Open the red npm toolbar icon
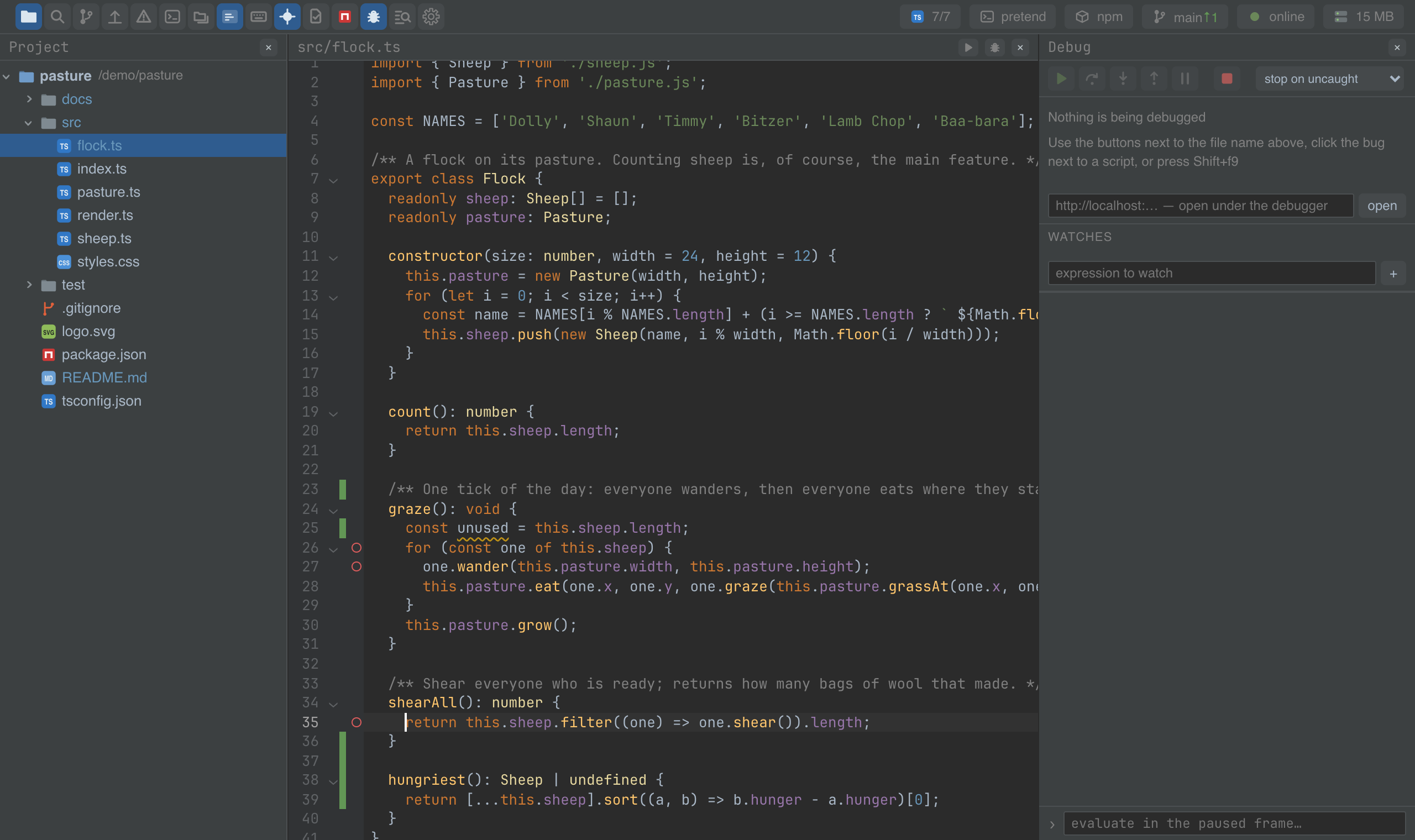Image resolution: width=1415 pixels, height=840 pixels. 345,17
